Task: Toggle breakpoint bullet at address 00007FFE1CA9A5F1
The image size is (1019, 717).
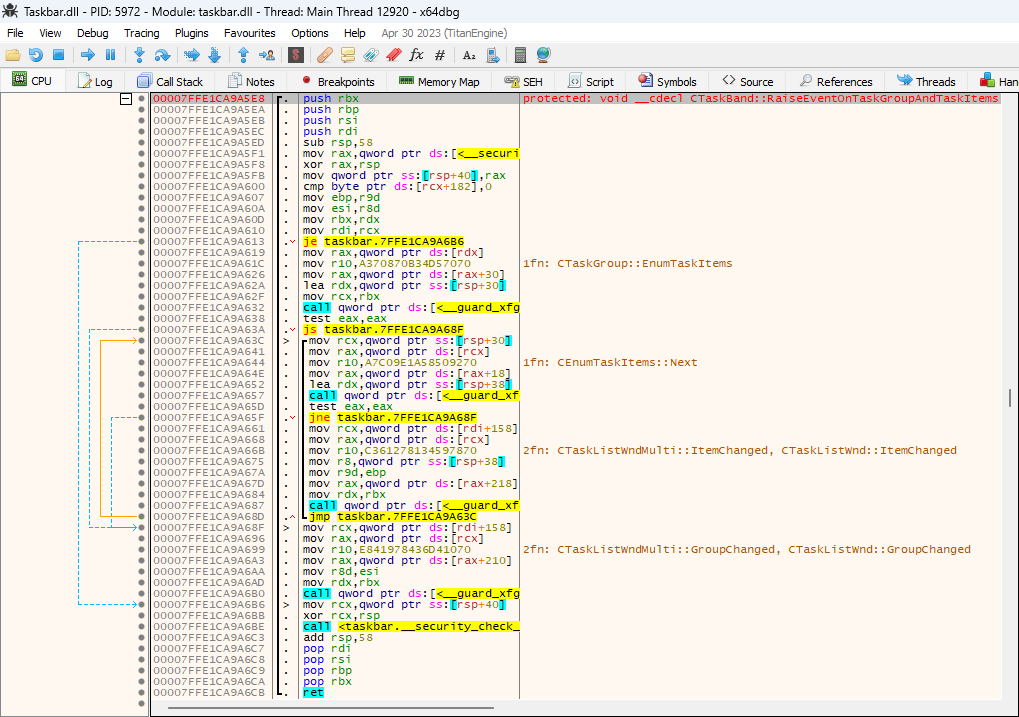Action: point(141,154)
